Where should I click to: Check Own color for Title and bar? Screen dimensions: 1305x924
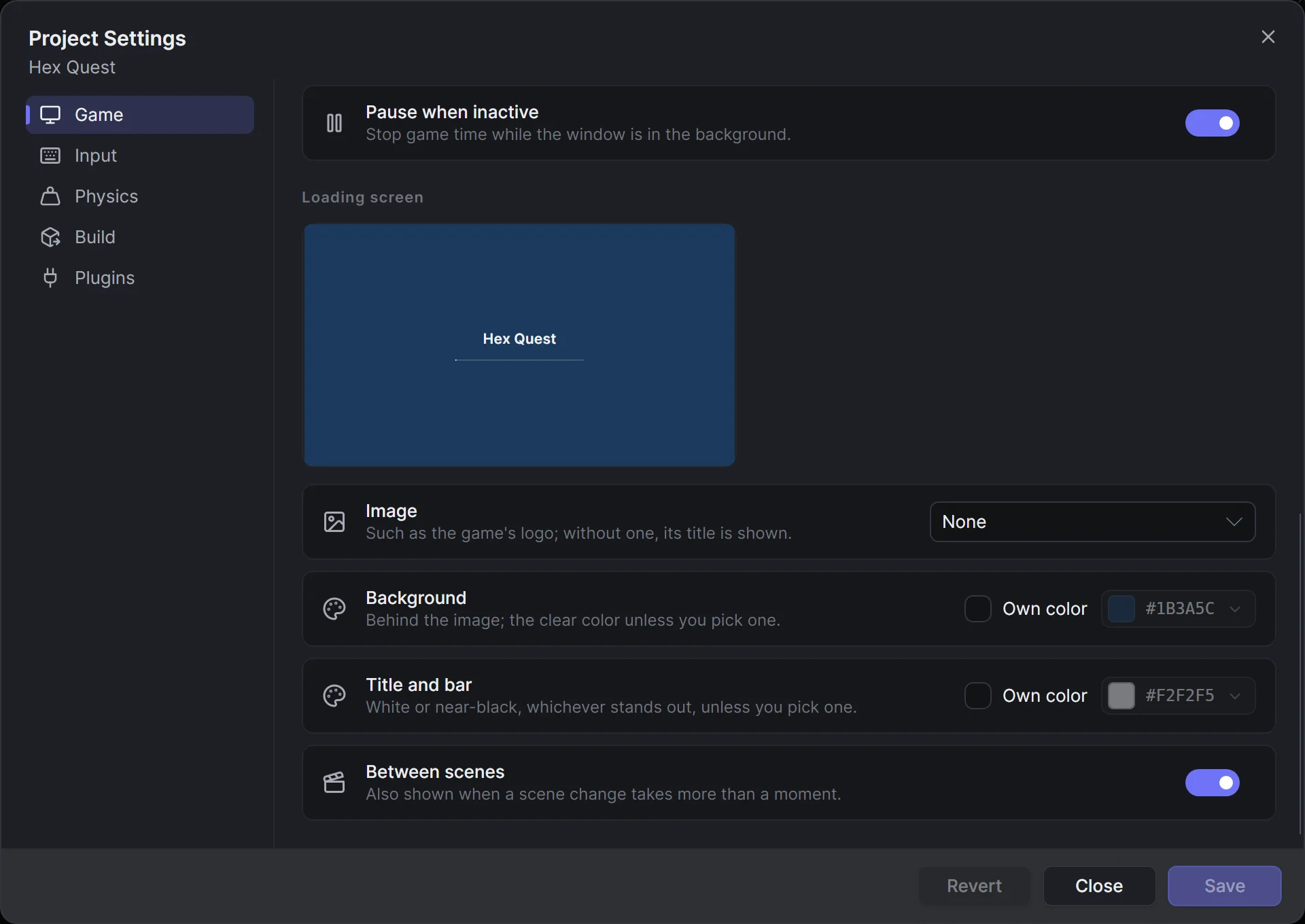978,696
